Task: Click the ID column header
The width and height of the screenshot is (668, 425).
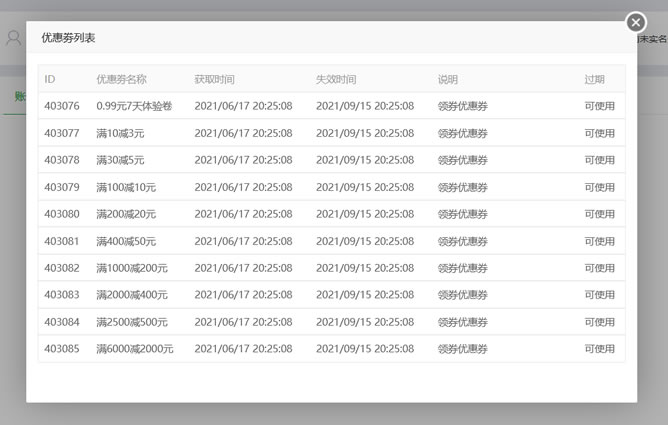Action: click(x=50, y=79)
